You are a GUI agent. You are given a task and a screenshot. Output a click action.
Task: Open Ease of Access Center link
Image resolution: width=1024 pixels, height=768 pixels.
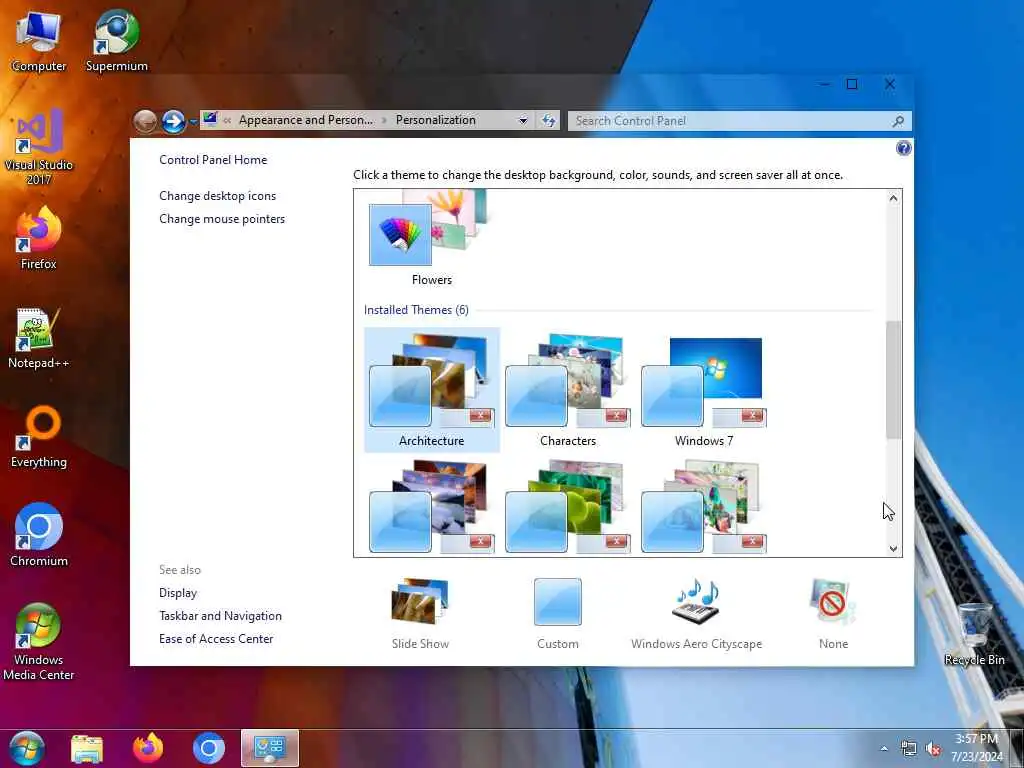point(216,639)
